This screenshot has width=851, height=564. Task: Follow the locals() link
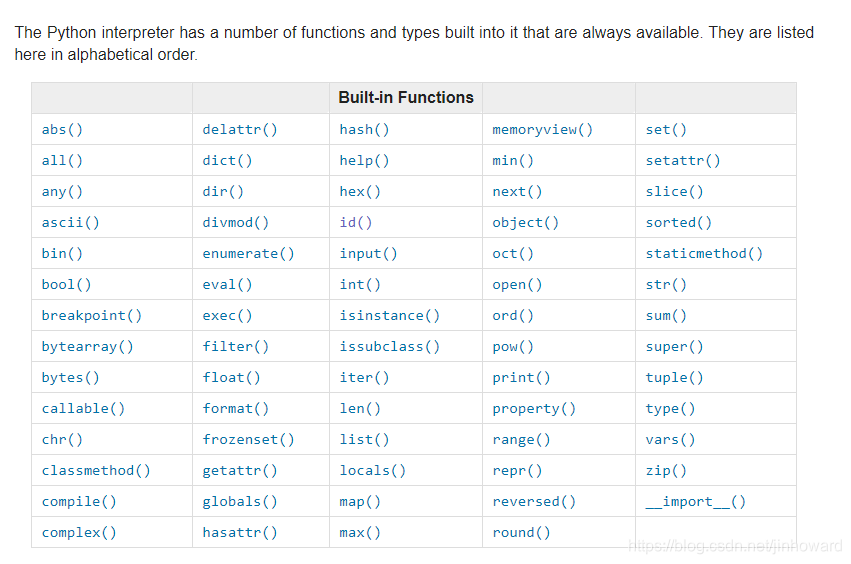(373, 470)
